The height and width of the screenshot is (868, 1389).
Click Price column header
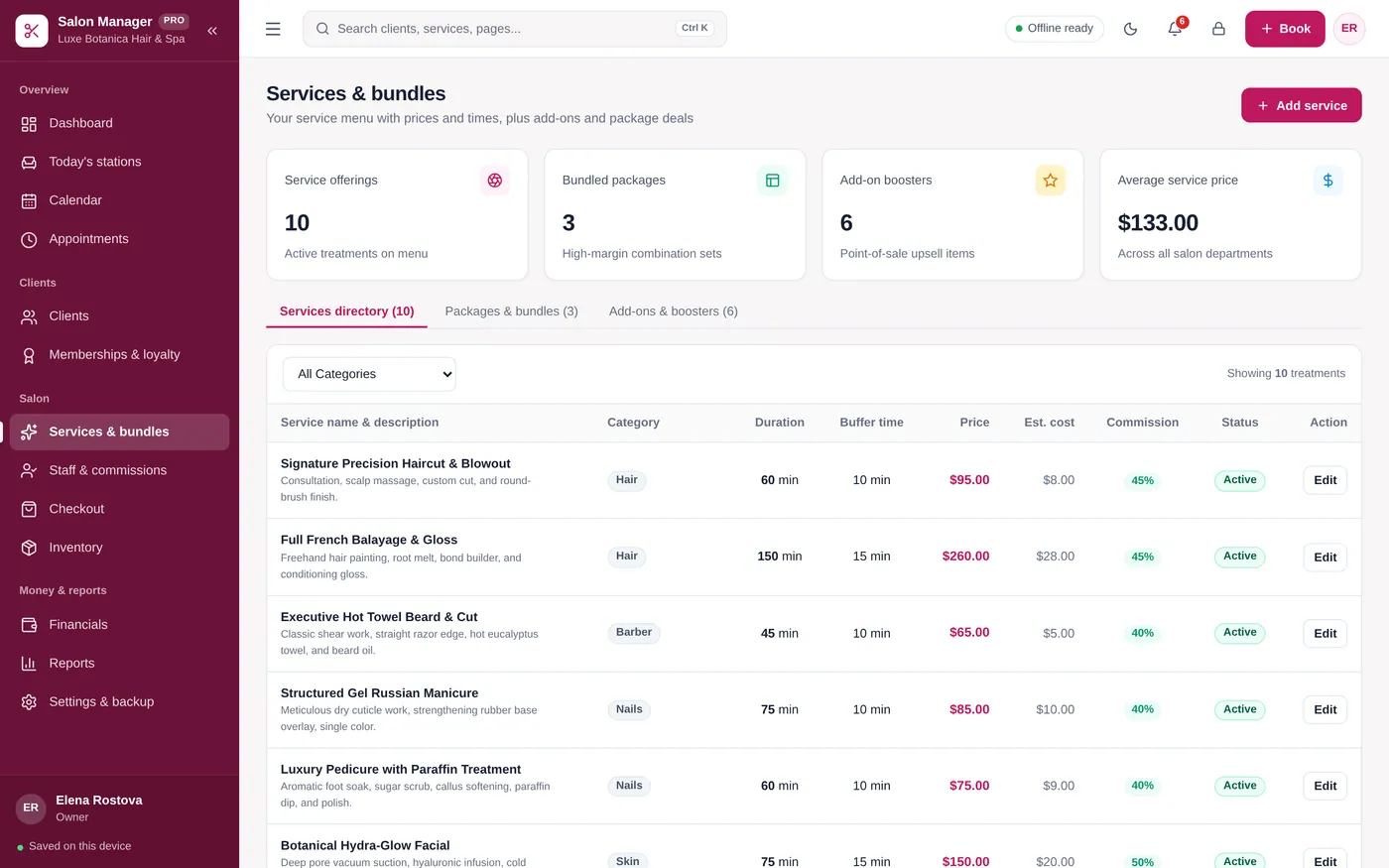[x=974, y=423]
